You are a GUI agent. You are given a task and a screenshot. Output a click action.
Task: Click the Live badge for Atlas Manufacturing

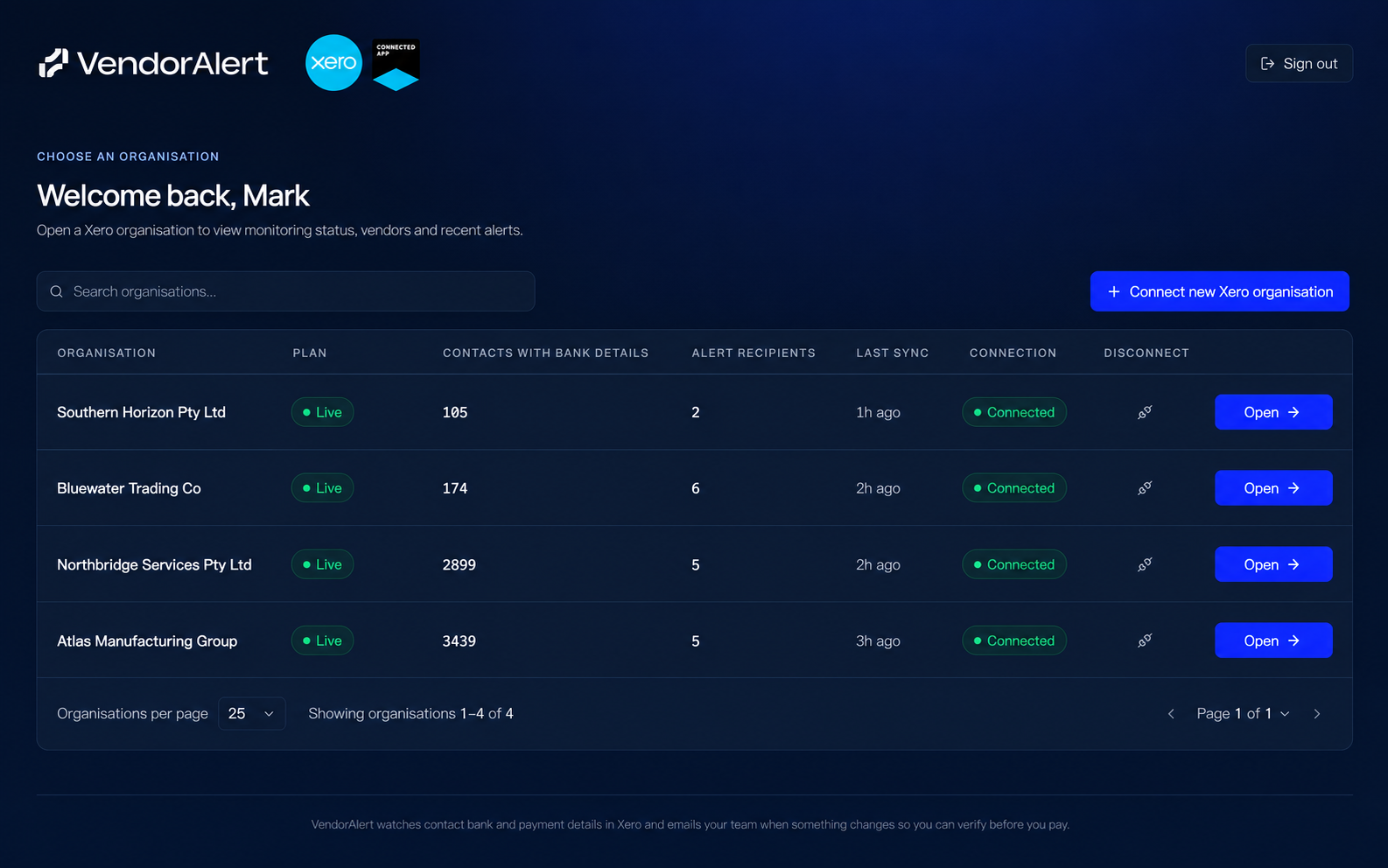tap(322, 640)
